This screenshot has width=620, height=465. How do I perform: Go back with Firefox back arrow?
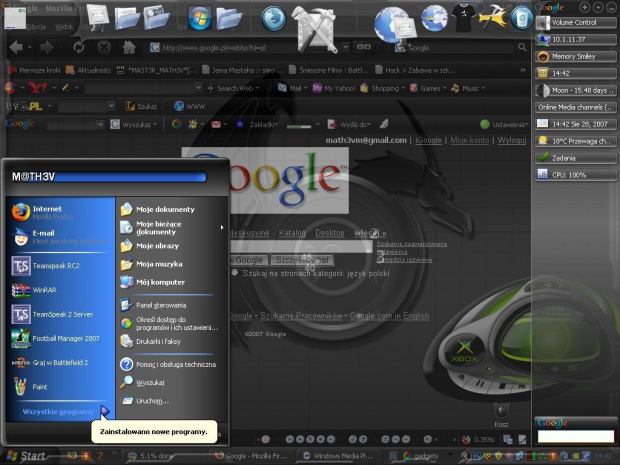pyautogui.click(x=16, y=48)
